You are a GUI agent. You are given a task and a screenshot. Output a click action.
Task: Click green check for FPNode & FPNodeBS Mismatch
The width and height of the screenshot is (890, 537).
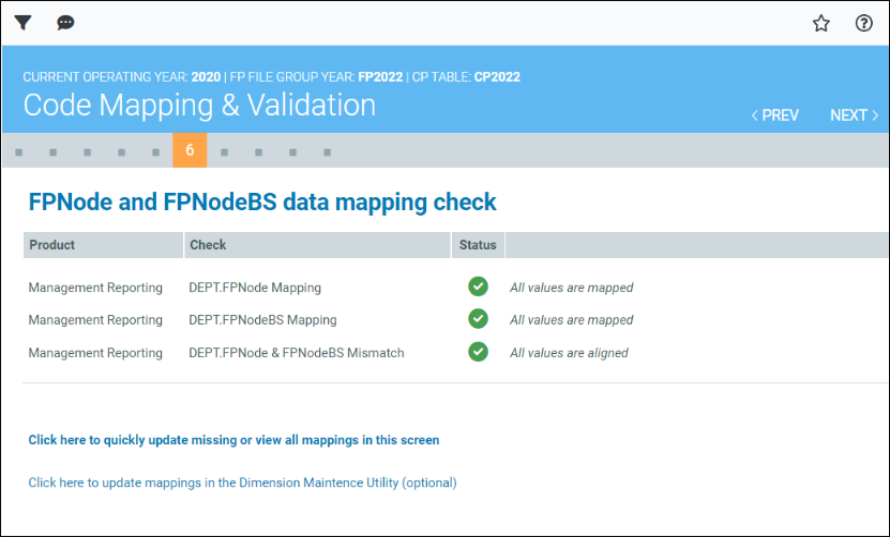click(x=478, y=352)
